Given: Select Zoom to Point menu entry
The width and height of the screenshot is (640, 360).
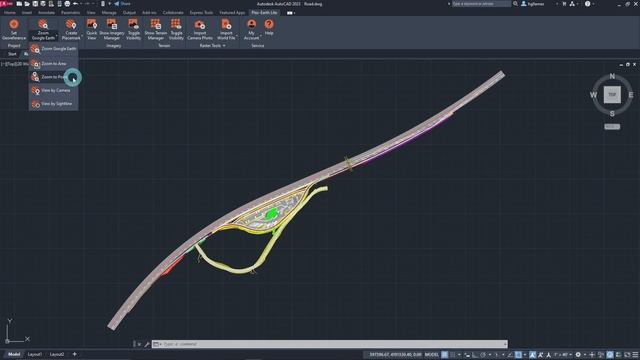Looking at the screenshot, I should pyautogui.click(x=53, y=77).
